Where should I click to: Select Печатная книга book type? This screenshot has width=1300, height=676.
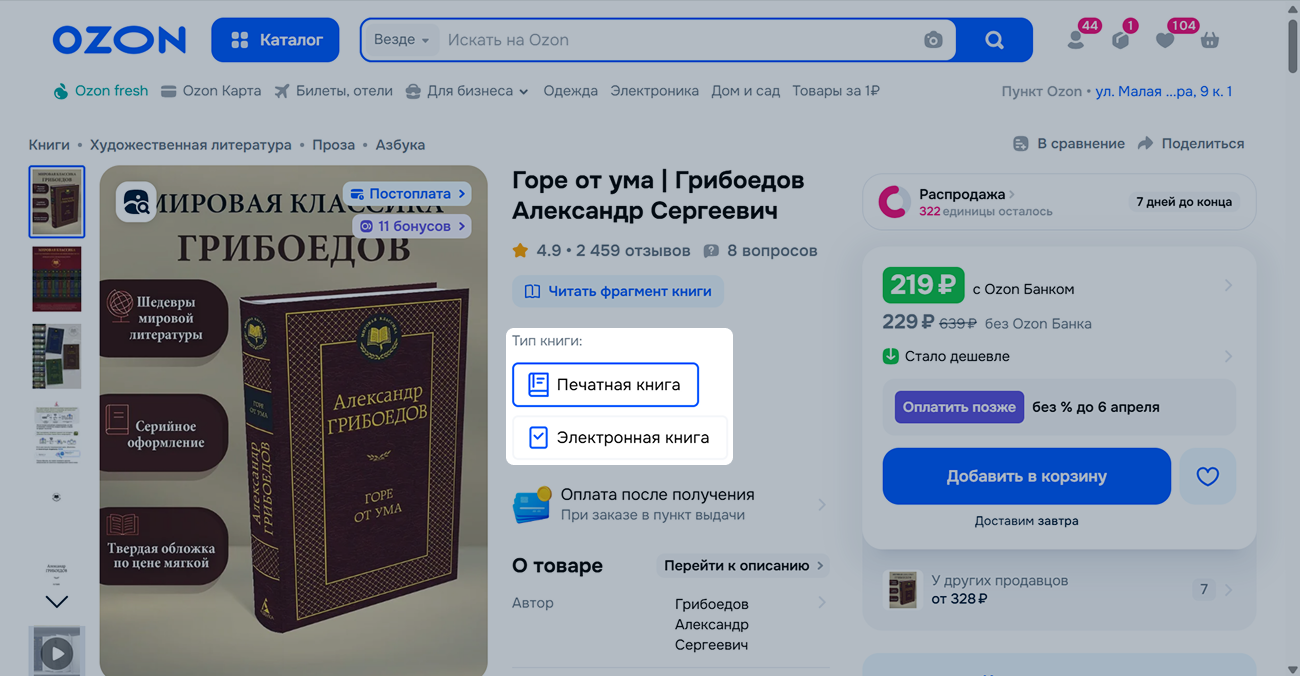pyautogui.click(x=605, y=385)
